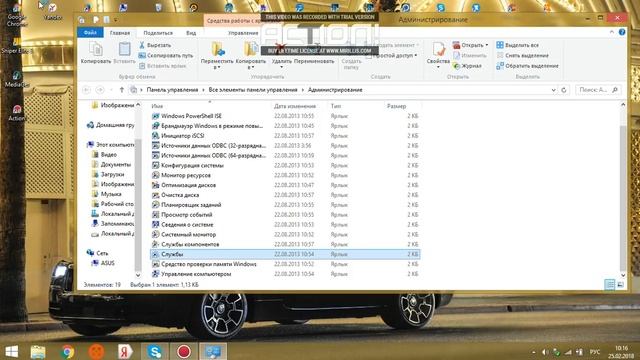Open Видео in the navigation pane
The image size is (640, 360).
point(109,155)
